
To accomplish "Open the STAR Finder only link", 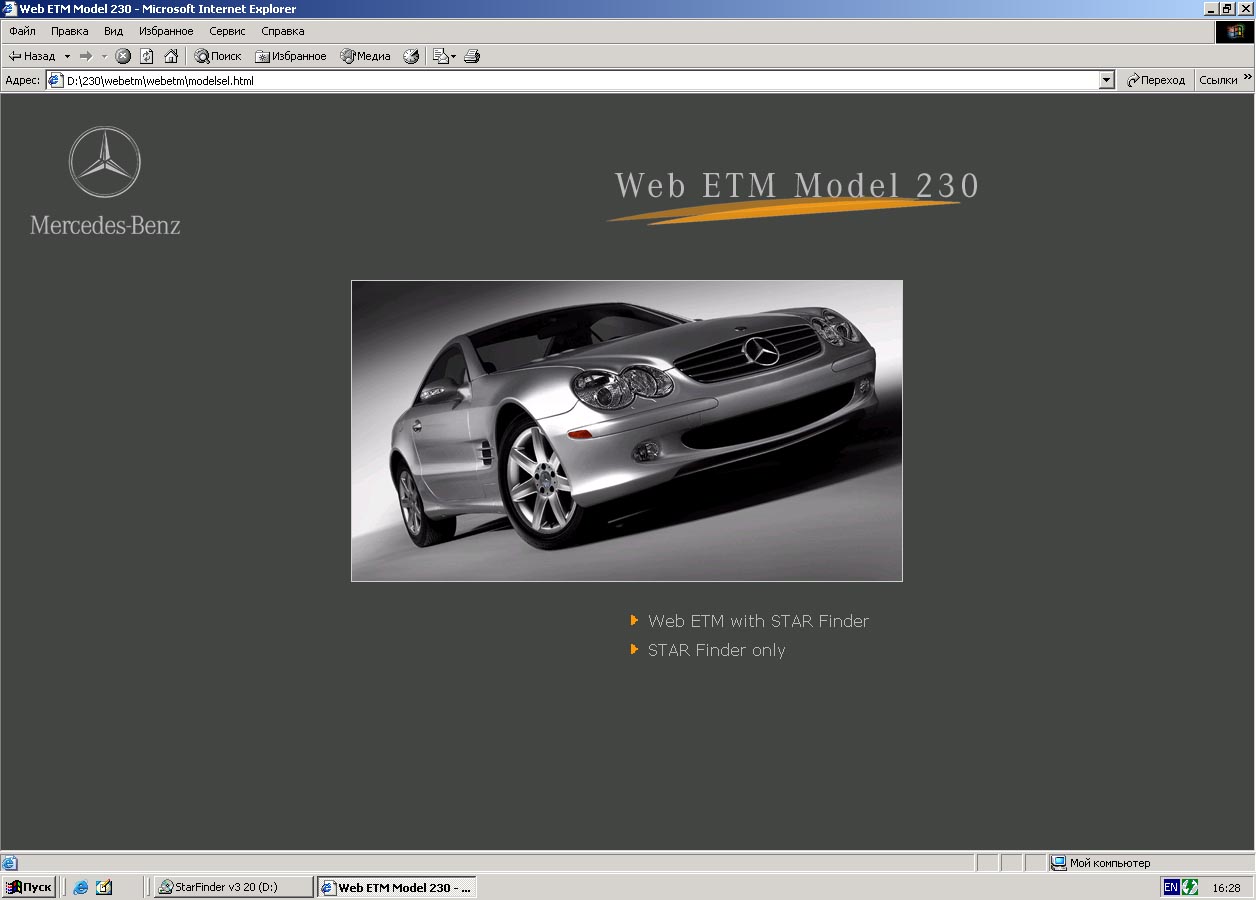I will (716, 650).
